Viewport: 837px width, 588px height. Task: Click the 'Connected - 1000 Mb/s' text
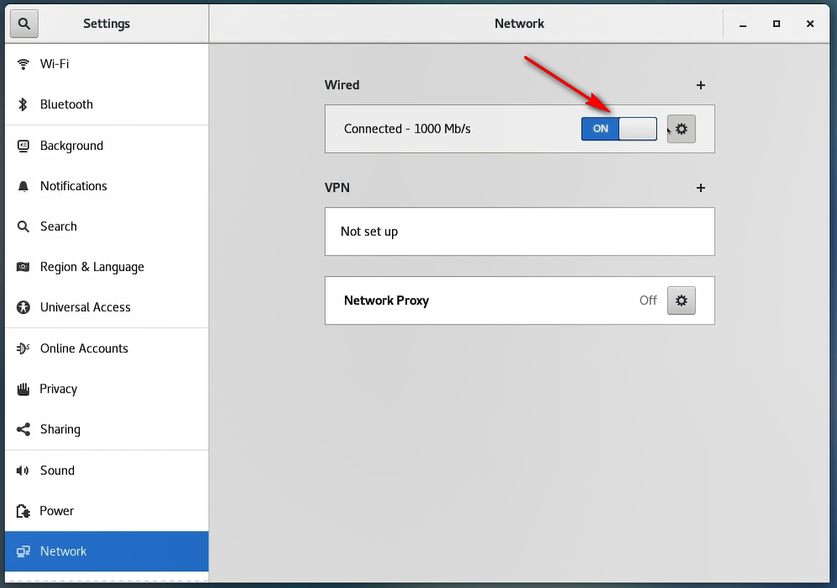tap(407, 129)
